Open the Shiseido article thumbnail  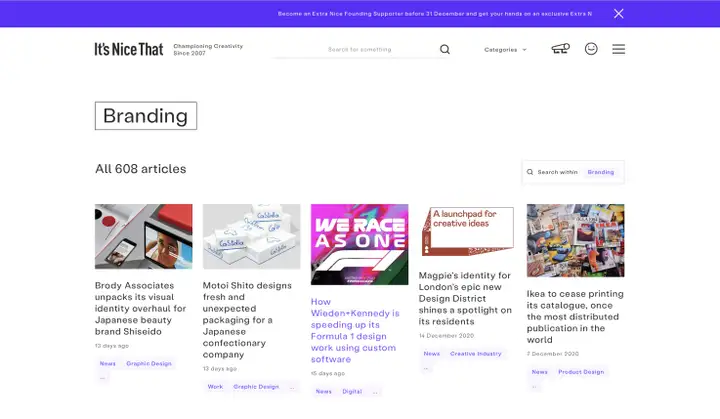[144, 237]
